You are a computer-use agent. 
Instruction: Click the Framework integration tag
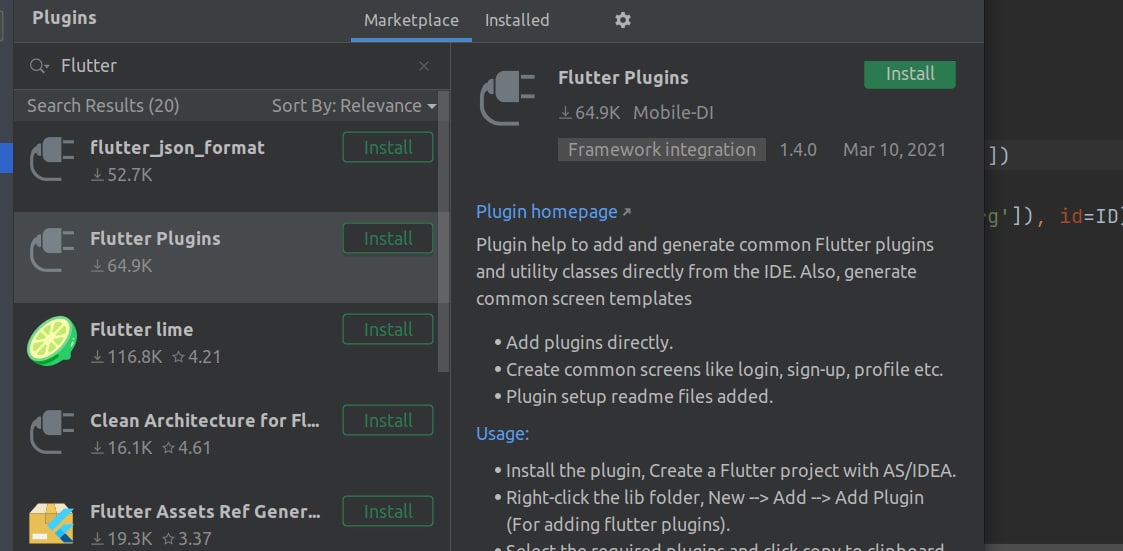pos(662,150)
